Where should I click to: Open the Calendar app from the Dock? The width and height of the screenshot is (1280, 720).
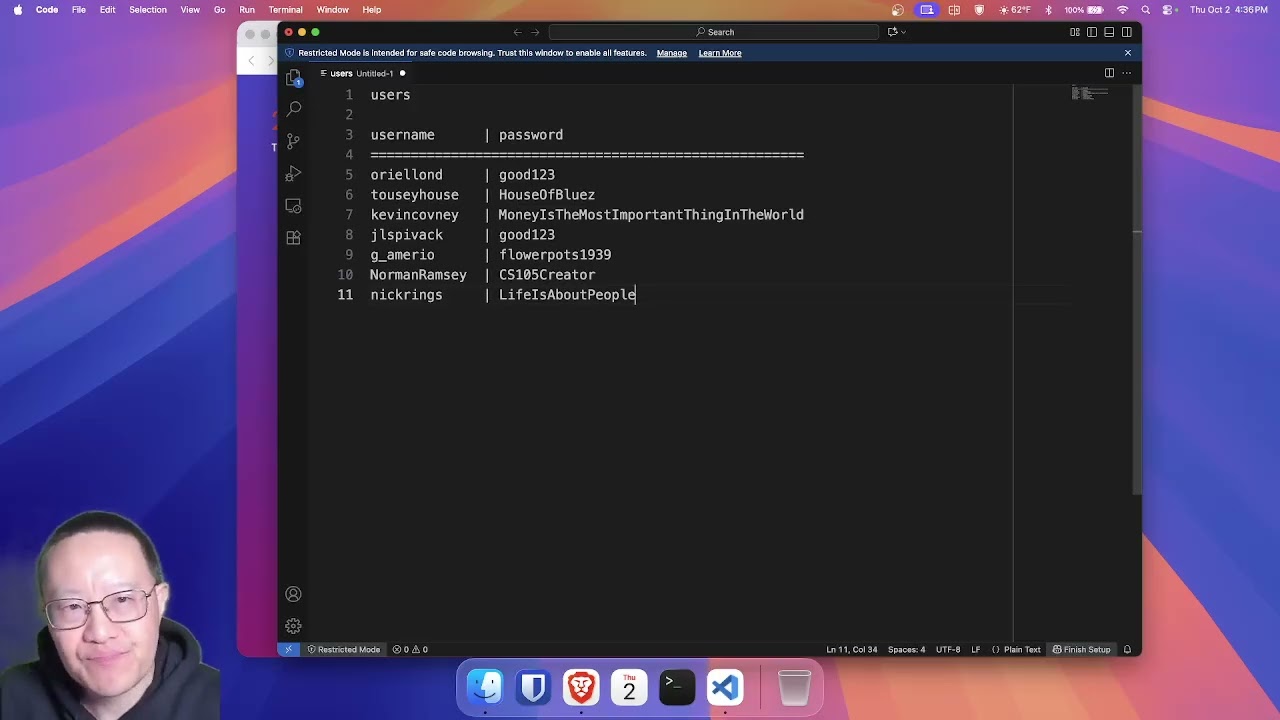click(629, 687)
